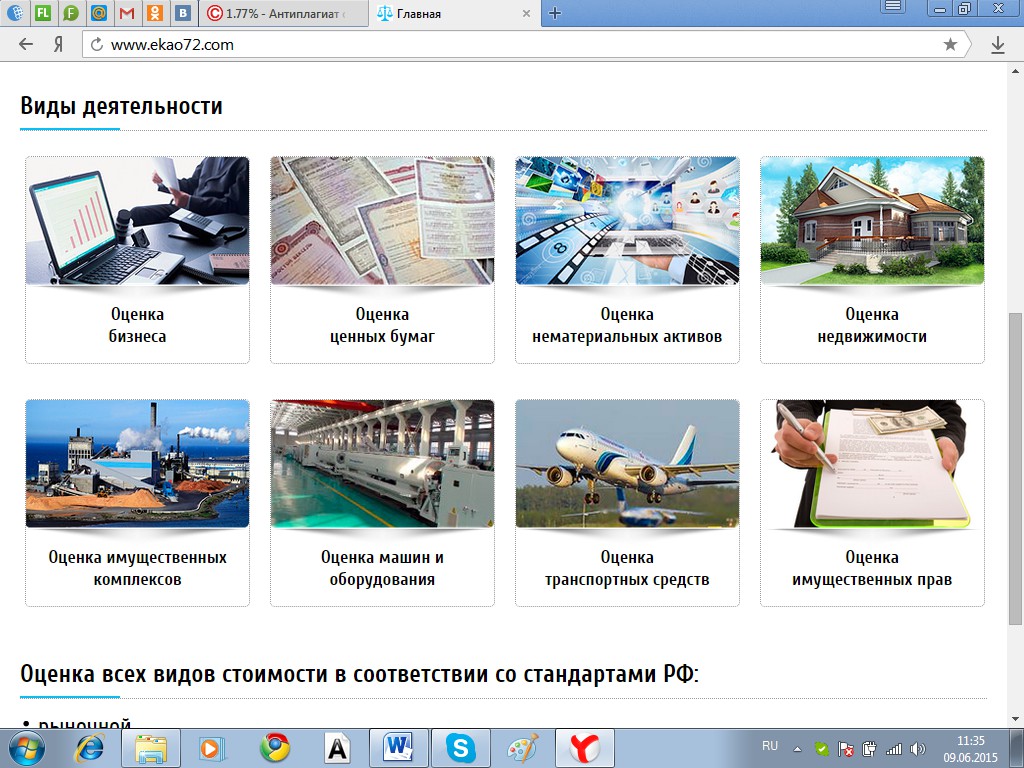
Task: Open a new browser tab
Action: 555,13
